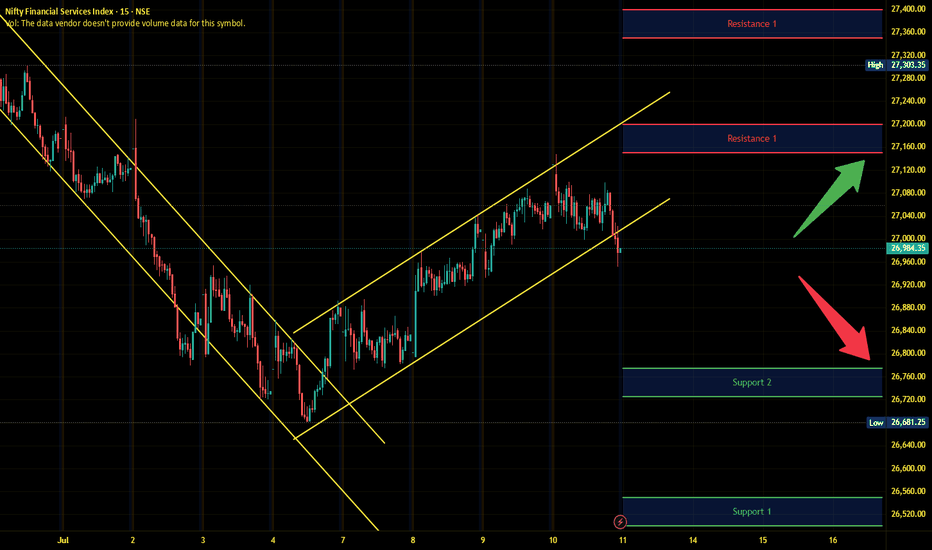The width and height of the screenshot is (932, 550).
Task: Click the 27,200.00 price axis label
Action: [x=908, y=124]
